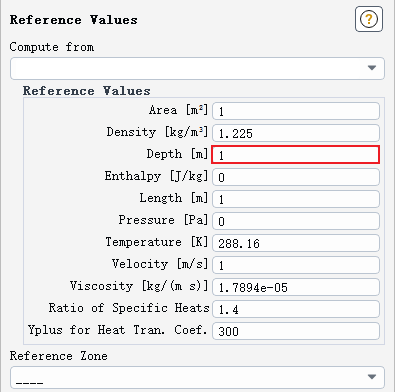This screenshot has width=395, height=392.
Task: Click the Area input field
Action: point(296,111)
